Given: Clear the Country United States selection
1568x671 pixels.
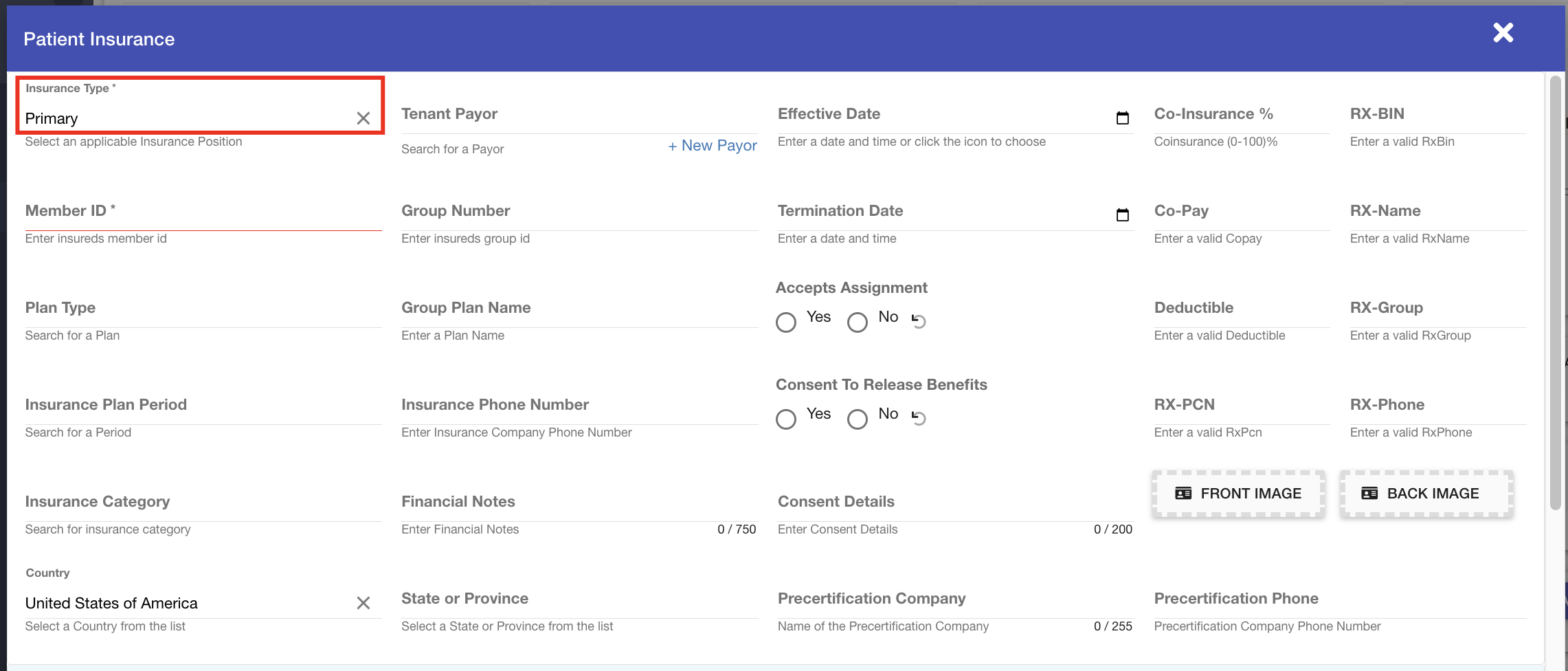Looking at the screenshot, I should click(x=363, y=603).
